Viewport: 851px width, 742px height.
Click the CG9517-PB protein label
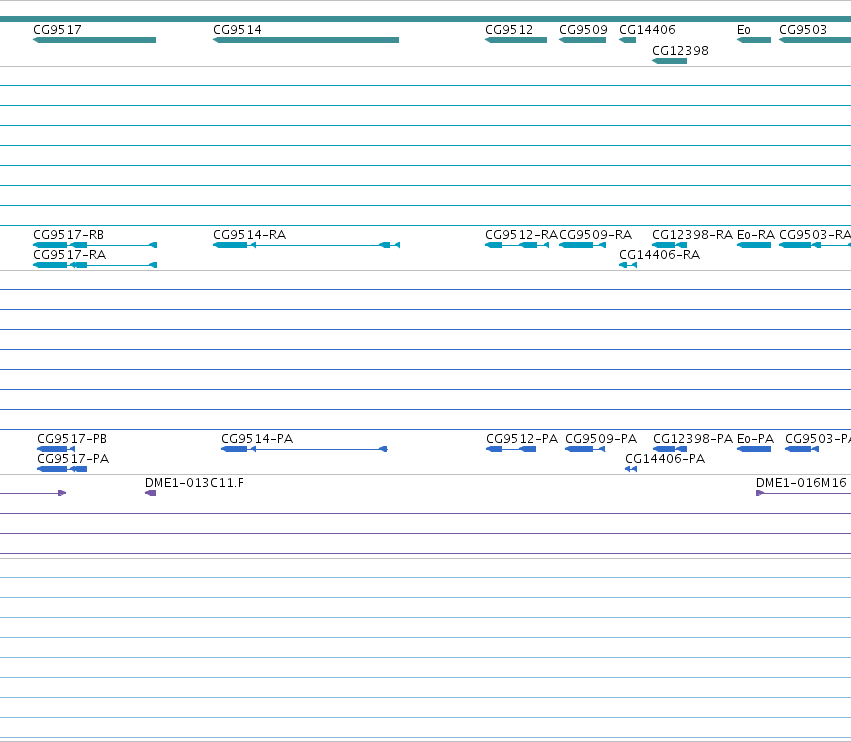pos(72,439)
